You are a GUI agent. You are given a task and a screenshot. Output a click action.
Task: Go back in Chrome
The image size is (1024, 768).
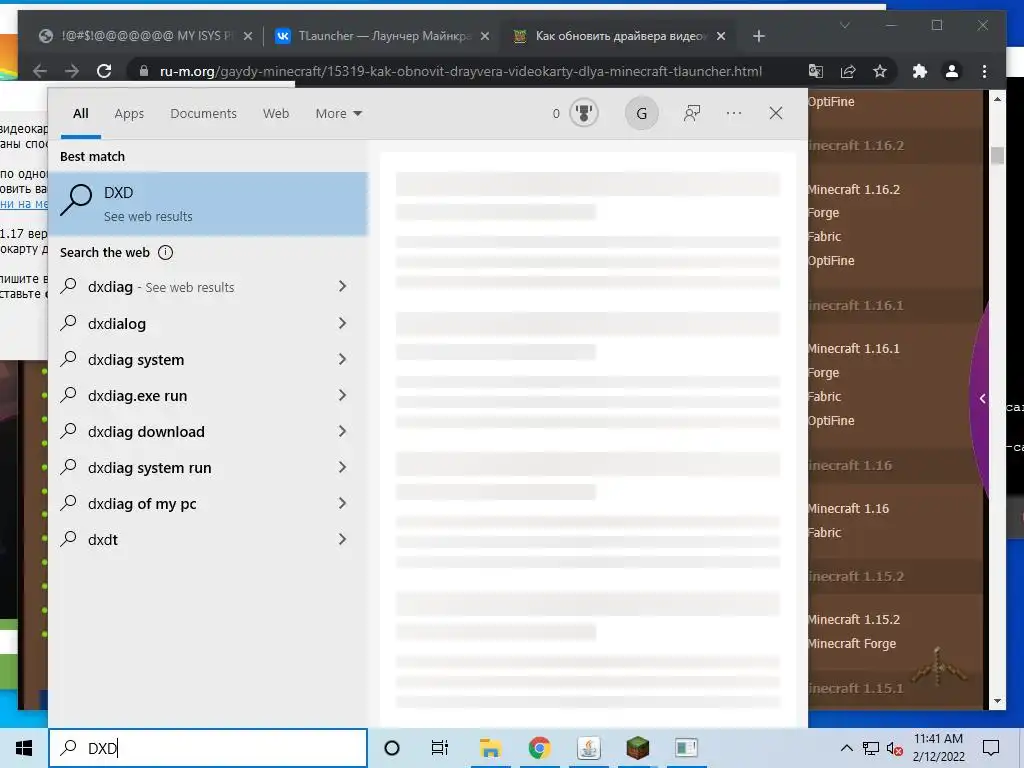pos(40,71)
